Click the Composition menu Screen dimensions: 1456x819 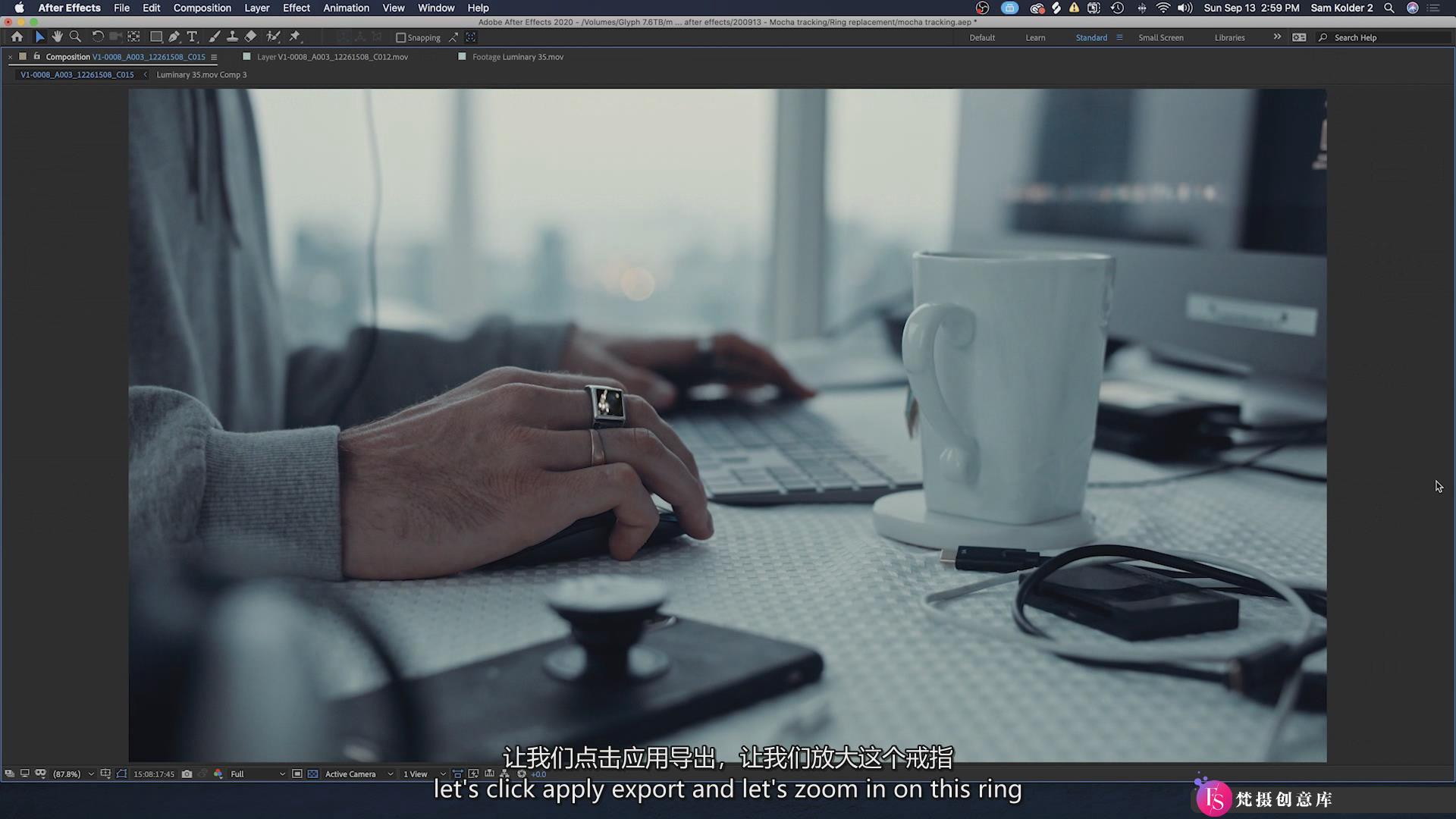(202, 8)
